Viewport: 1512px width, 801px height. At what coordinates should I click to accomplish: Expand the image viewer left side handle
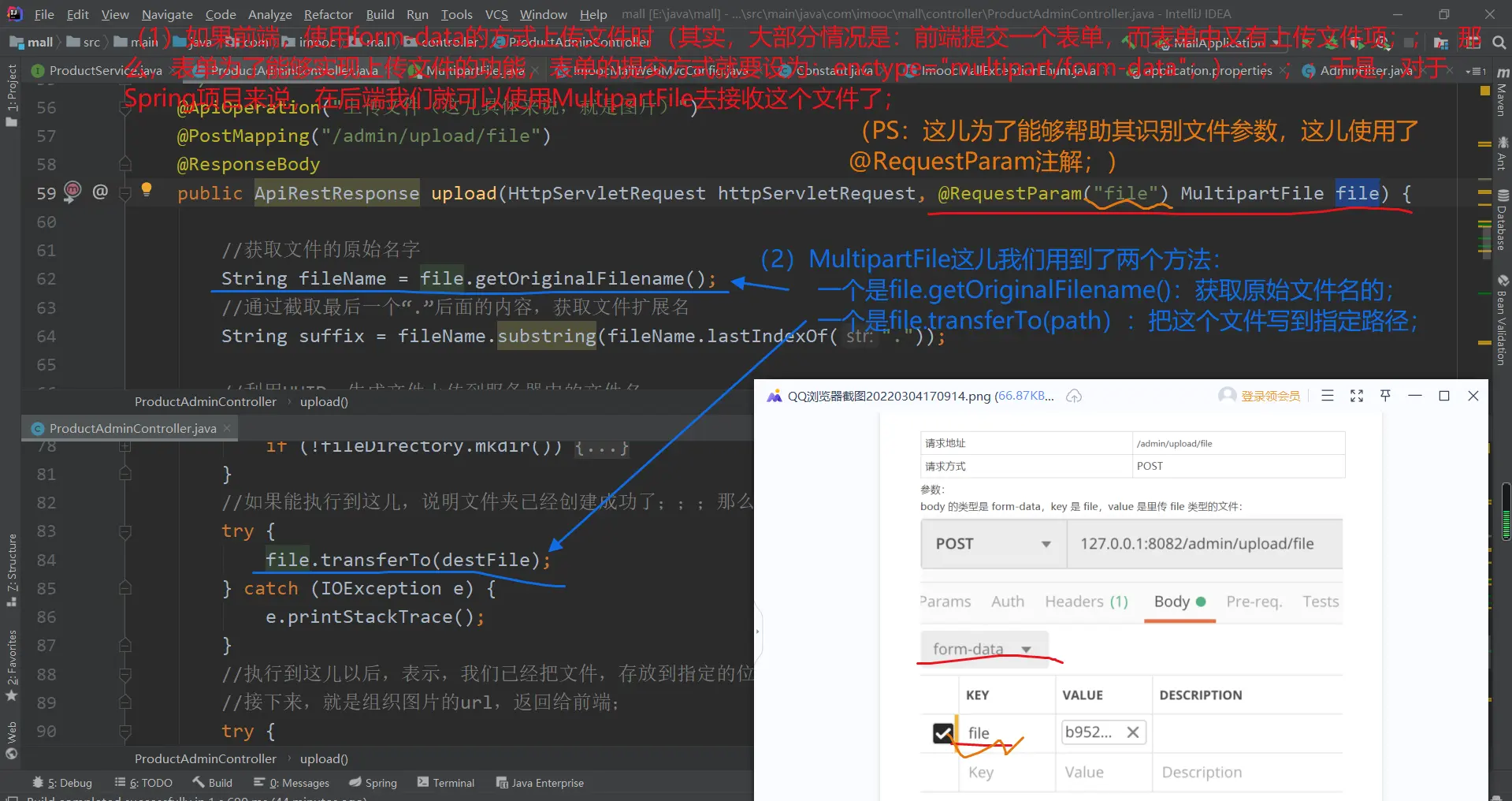point(758,631)
